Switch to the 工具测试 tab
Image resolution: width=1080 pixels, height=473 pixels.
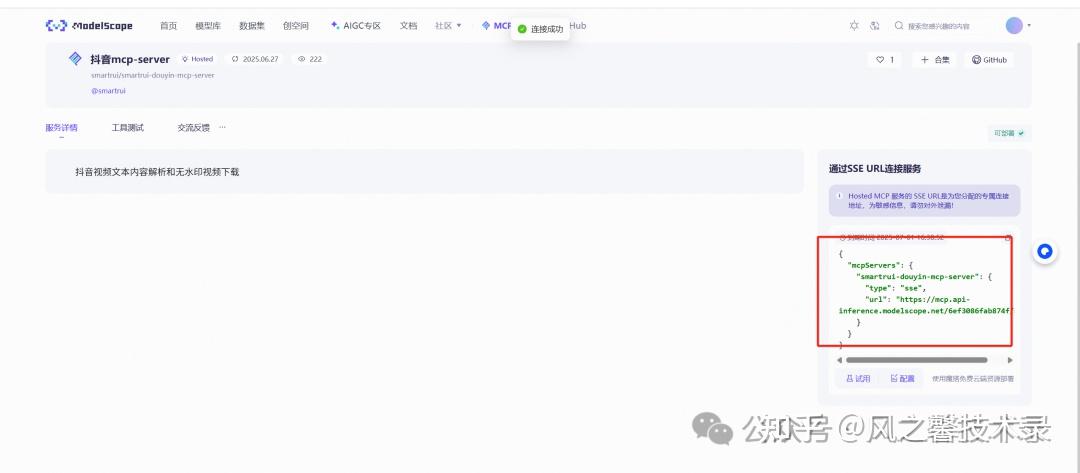(128, 128)
